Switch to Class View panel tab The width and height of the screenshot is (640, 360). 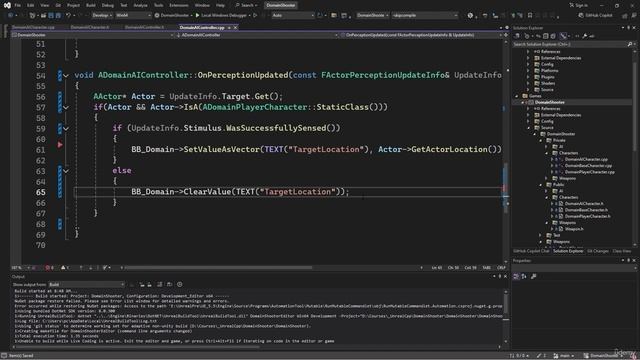click(x=622, y=251)
